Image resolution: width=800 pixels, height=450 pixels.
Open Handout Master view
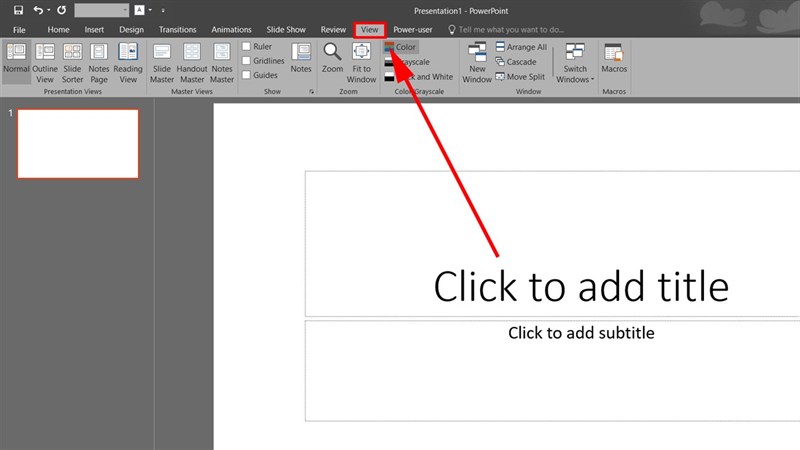coord(192,63)
